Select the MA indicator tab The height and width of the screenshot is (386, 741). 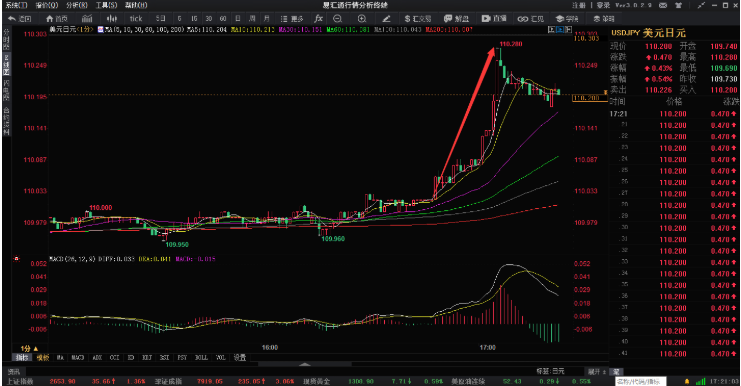[60, 358]
